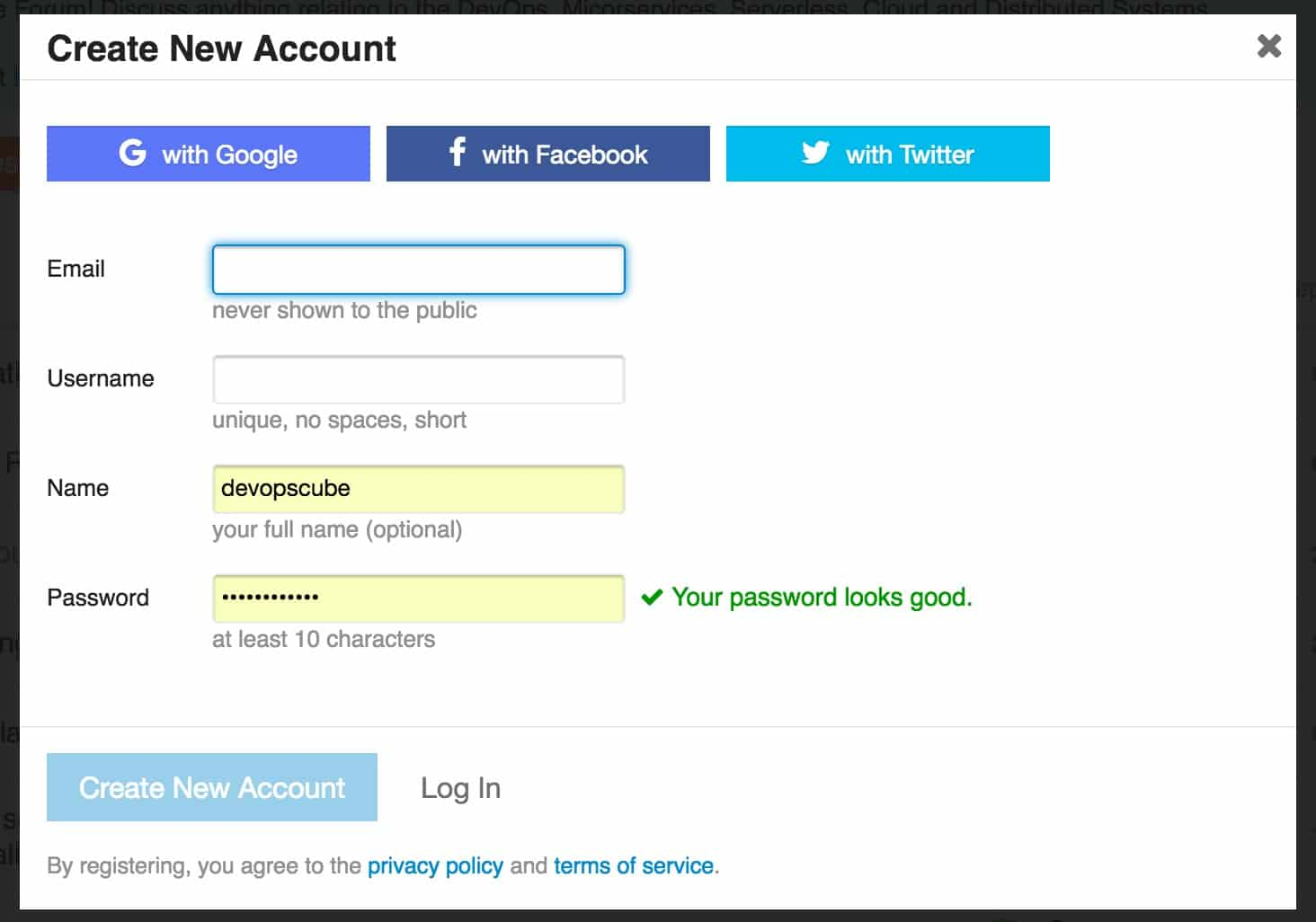Open the terms of service link
This screenshot has width=1316, height=922.
[x=633, y=865]
